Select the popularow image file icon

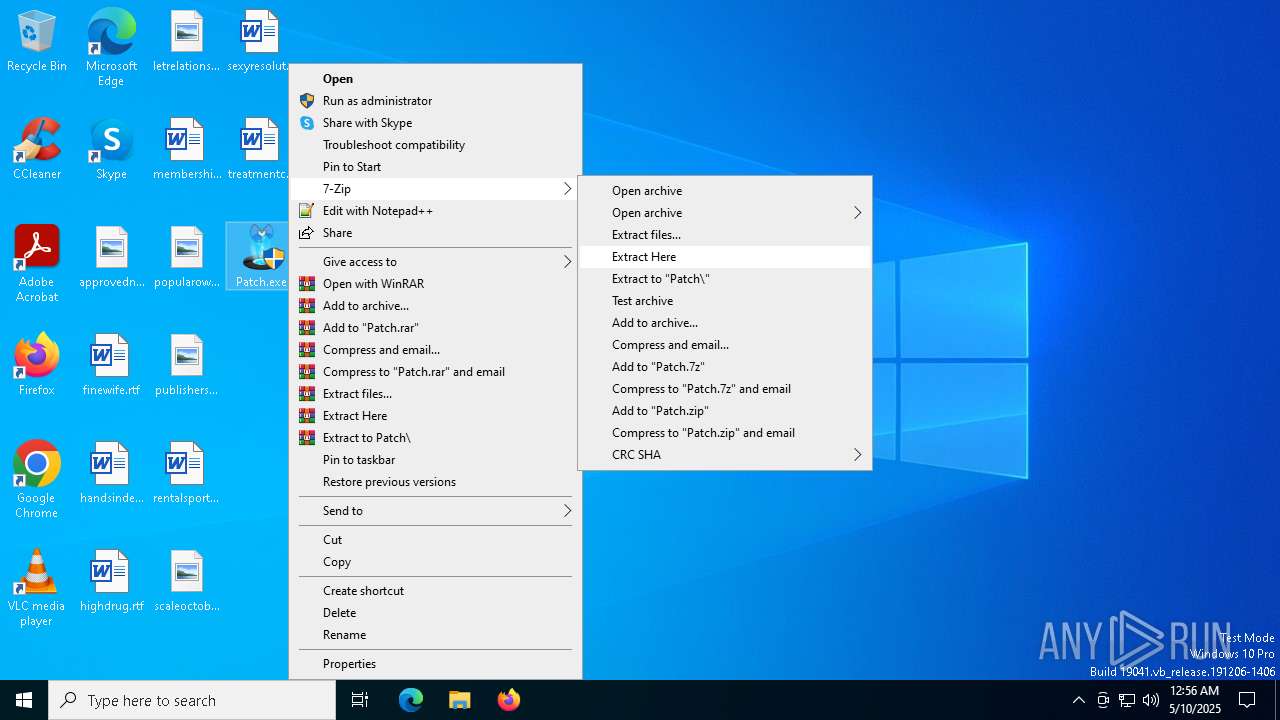(186, 257)
